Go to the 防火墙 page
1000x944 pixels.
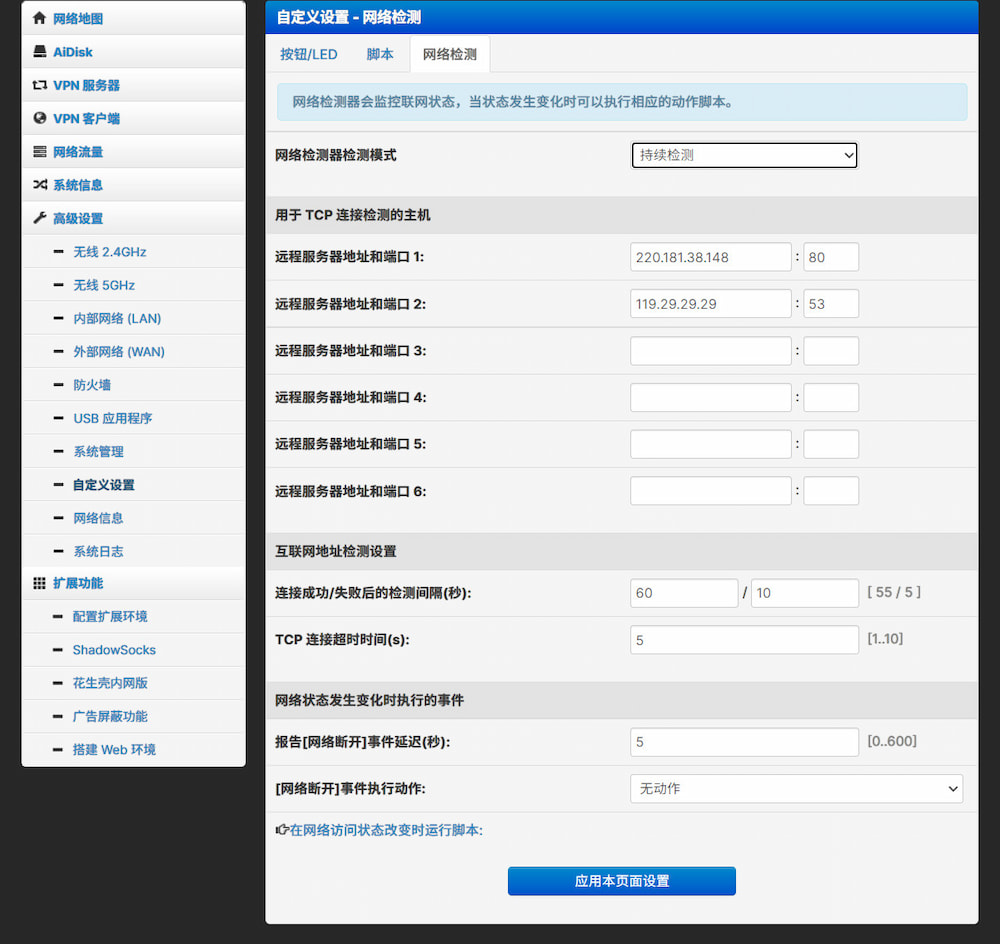pos(92,385)
